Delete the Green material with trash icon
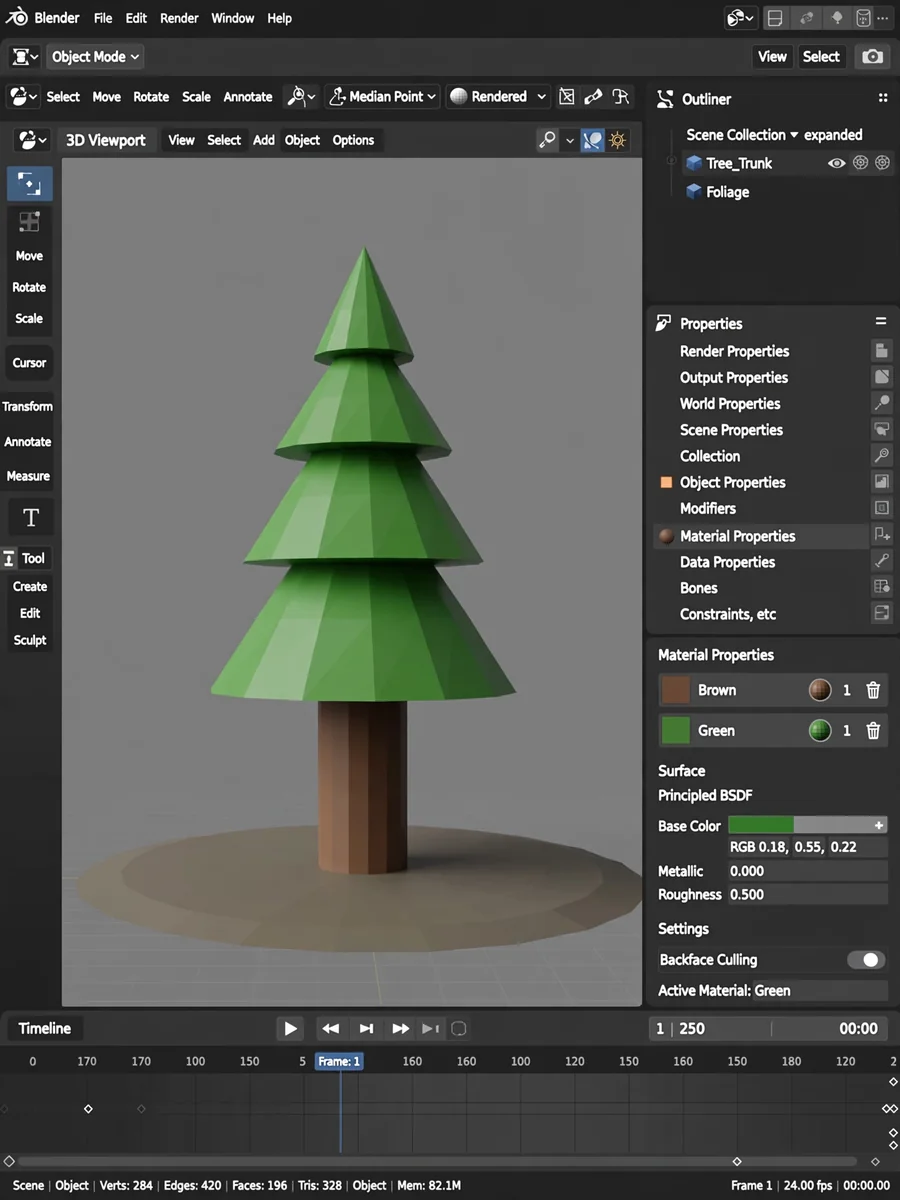 873,730
